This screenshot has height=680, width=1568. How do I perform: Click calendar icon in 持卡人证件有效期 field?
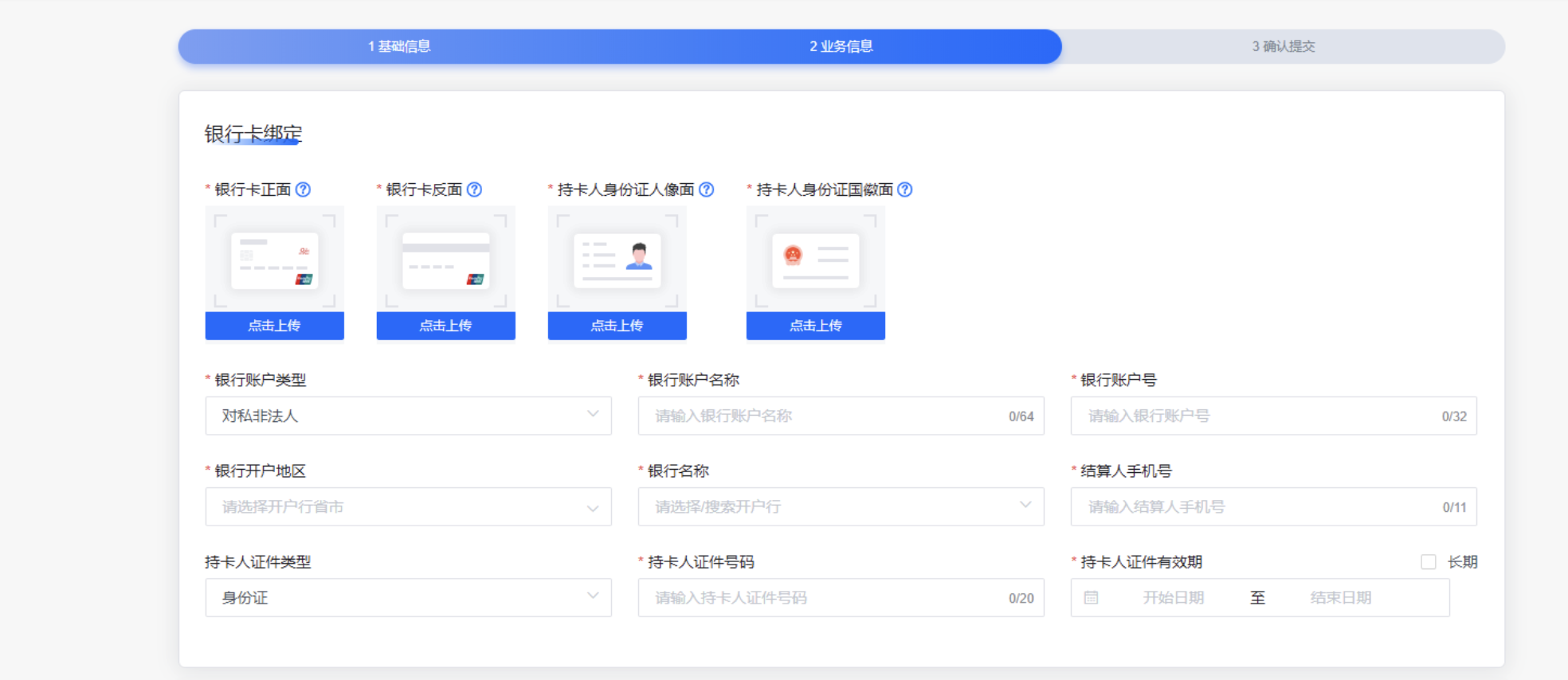tap(1092, 598)
